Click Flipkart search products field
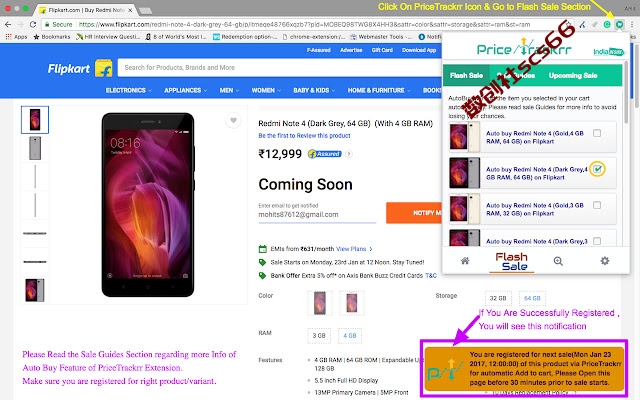 pos(280,68)
